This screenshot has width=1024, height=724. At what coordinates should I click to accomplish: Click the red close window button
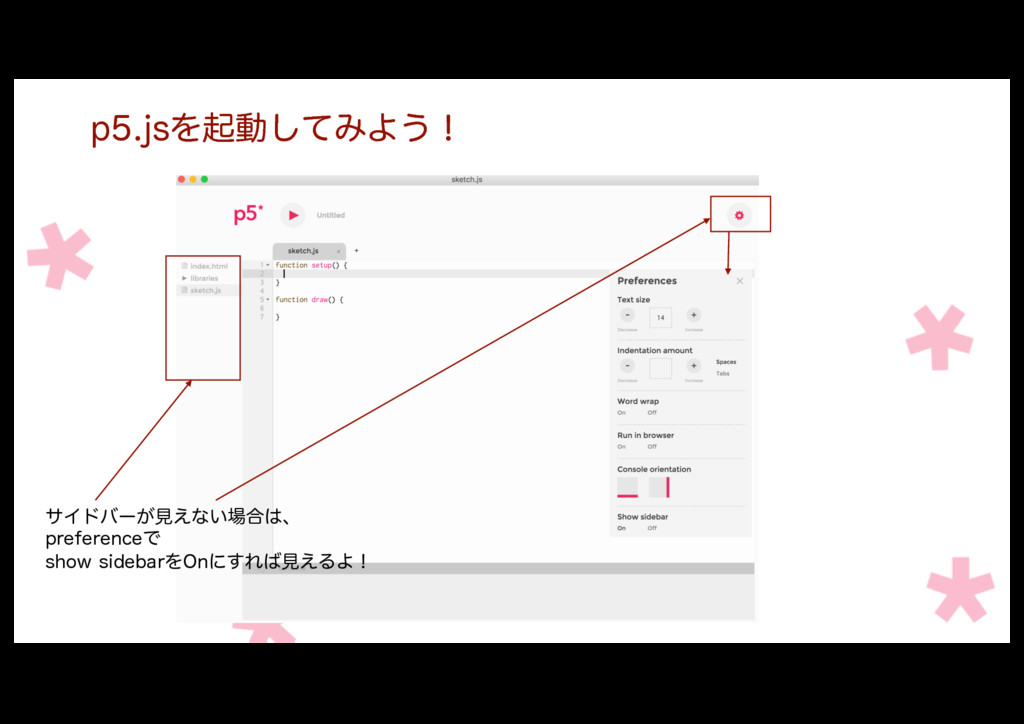[x=182, y=179]
